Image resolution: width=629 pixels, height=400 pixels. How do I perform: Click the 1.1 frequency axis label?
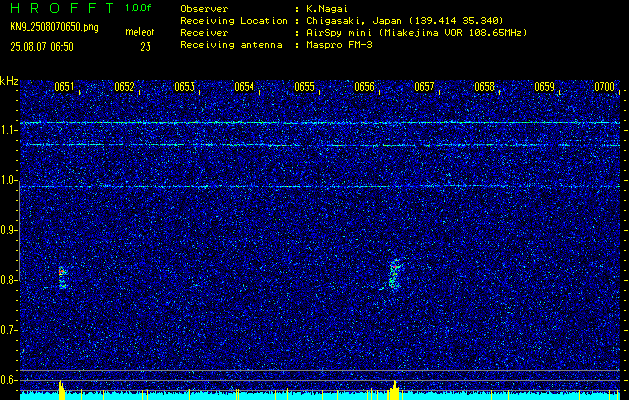(8, 131)
